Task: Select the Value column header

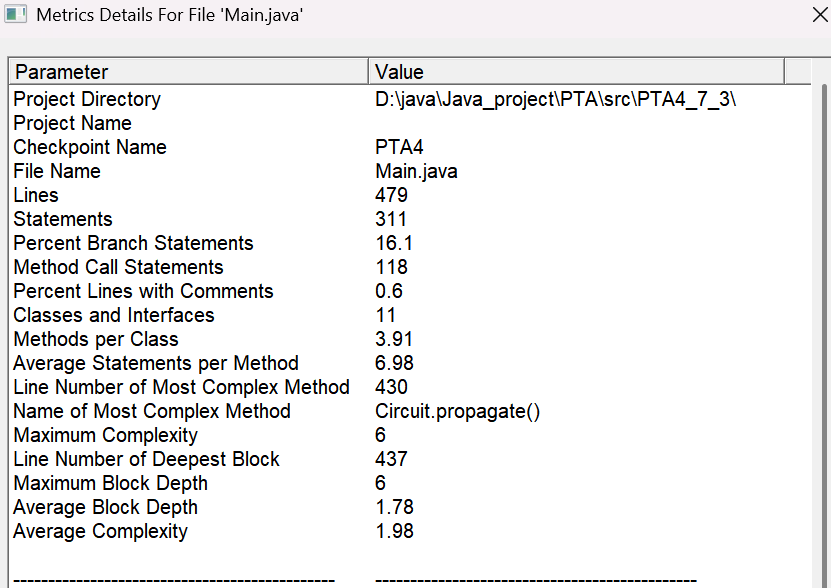Action: tap(576, 72)
